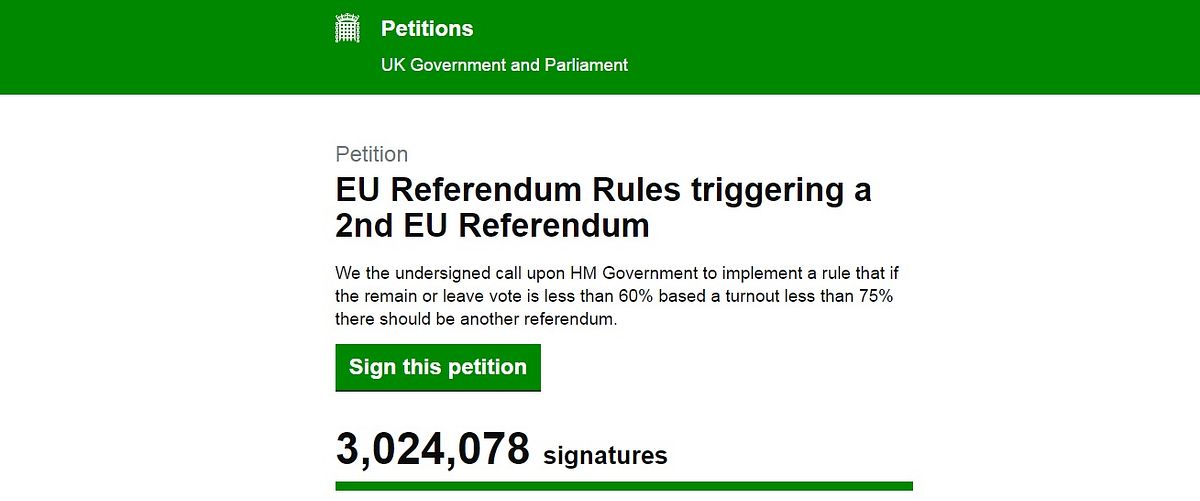This screenshot has width=1200, height=501.
Task: Click 'We the undersigned' in the description
Action: click(401, 274)
